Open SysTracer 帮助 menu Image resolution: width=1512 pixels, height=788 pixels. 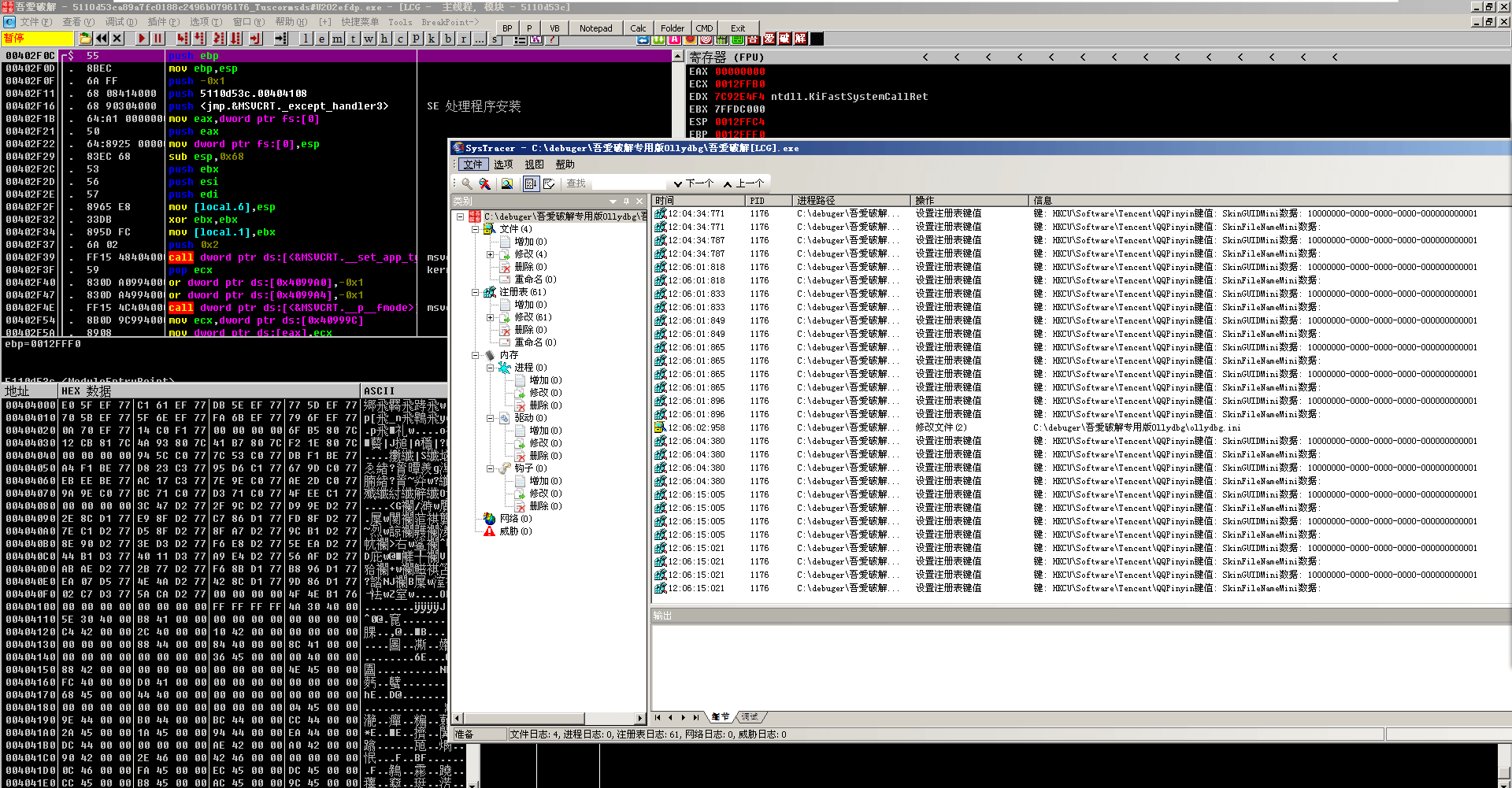[x=565, y=165]
